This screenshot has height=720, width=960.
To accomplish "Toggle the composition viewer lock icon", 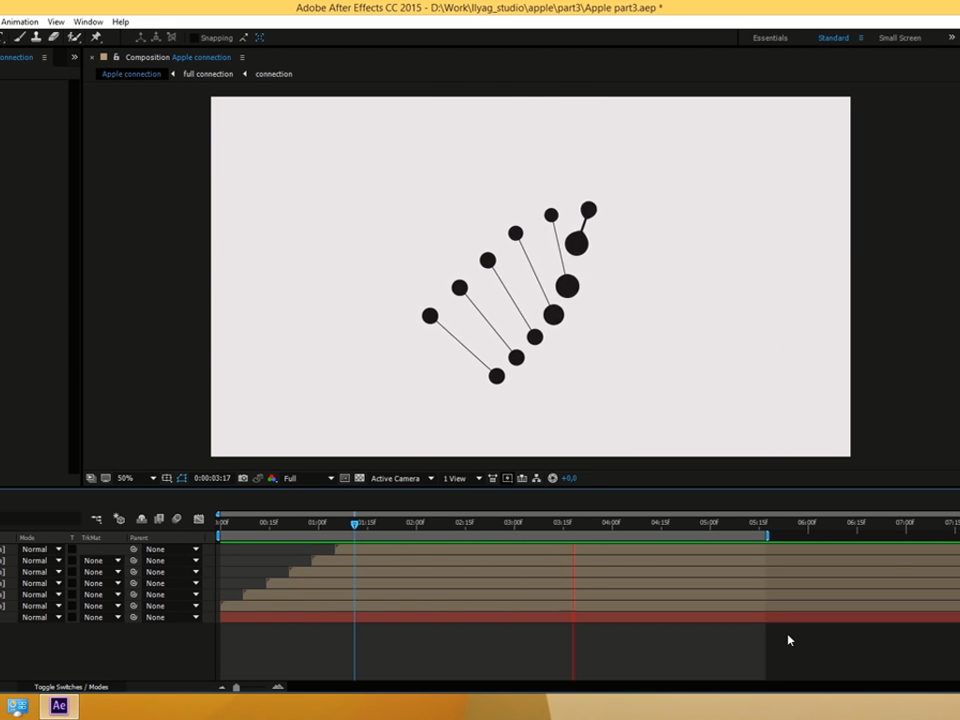I will pyautogui.click(x=116, y=57).
